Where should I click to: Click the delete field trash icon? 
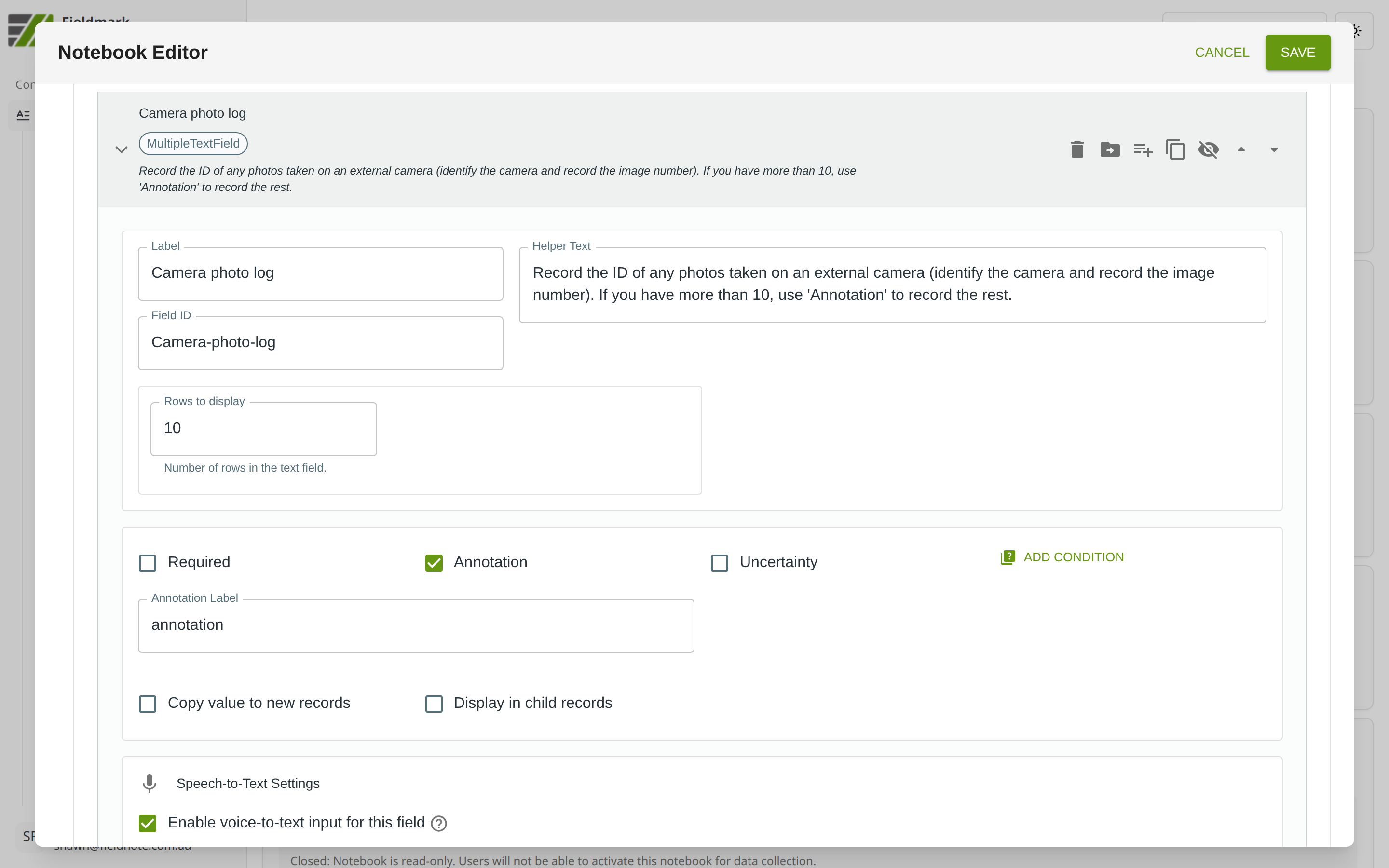click(1077, 150)
